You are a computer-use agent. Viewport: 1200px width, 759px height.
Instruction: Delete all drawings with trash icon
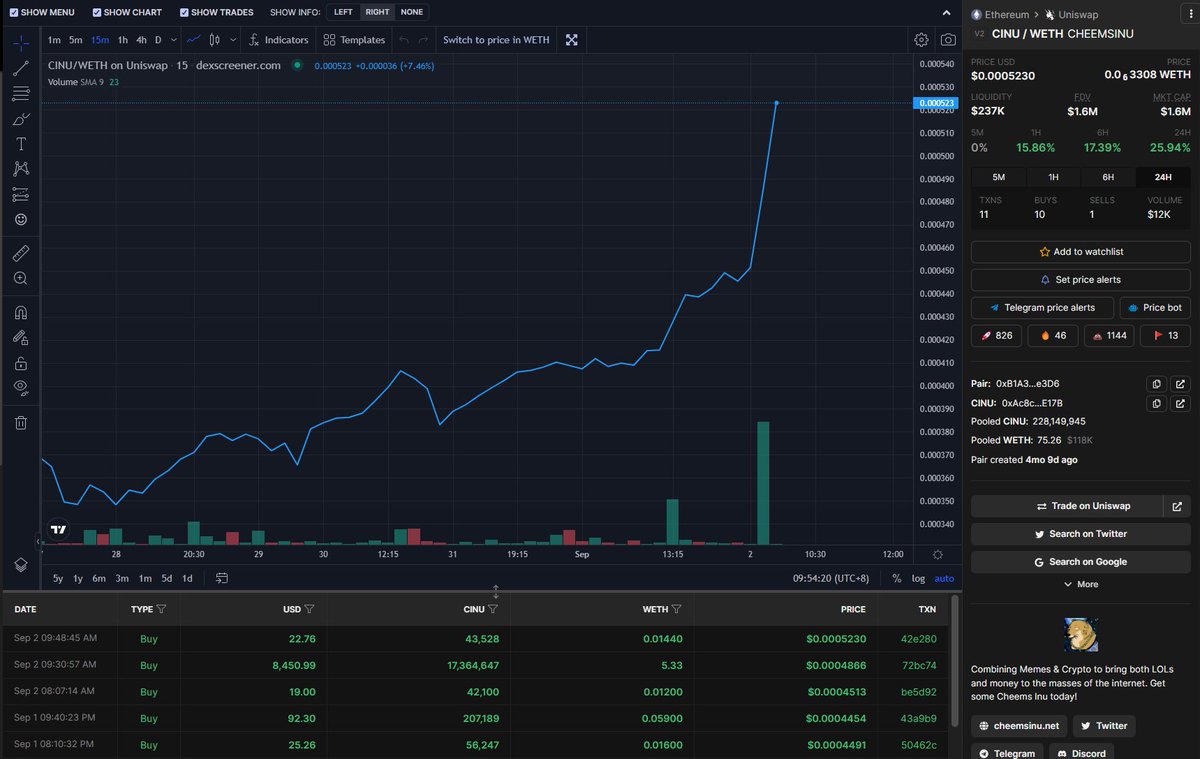(20, 422)
